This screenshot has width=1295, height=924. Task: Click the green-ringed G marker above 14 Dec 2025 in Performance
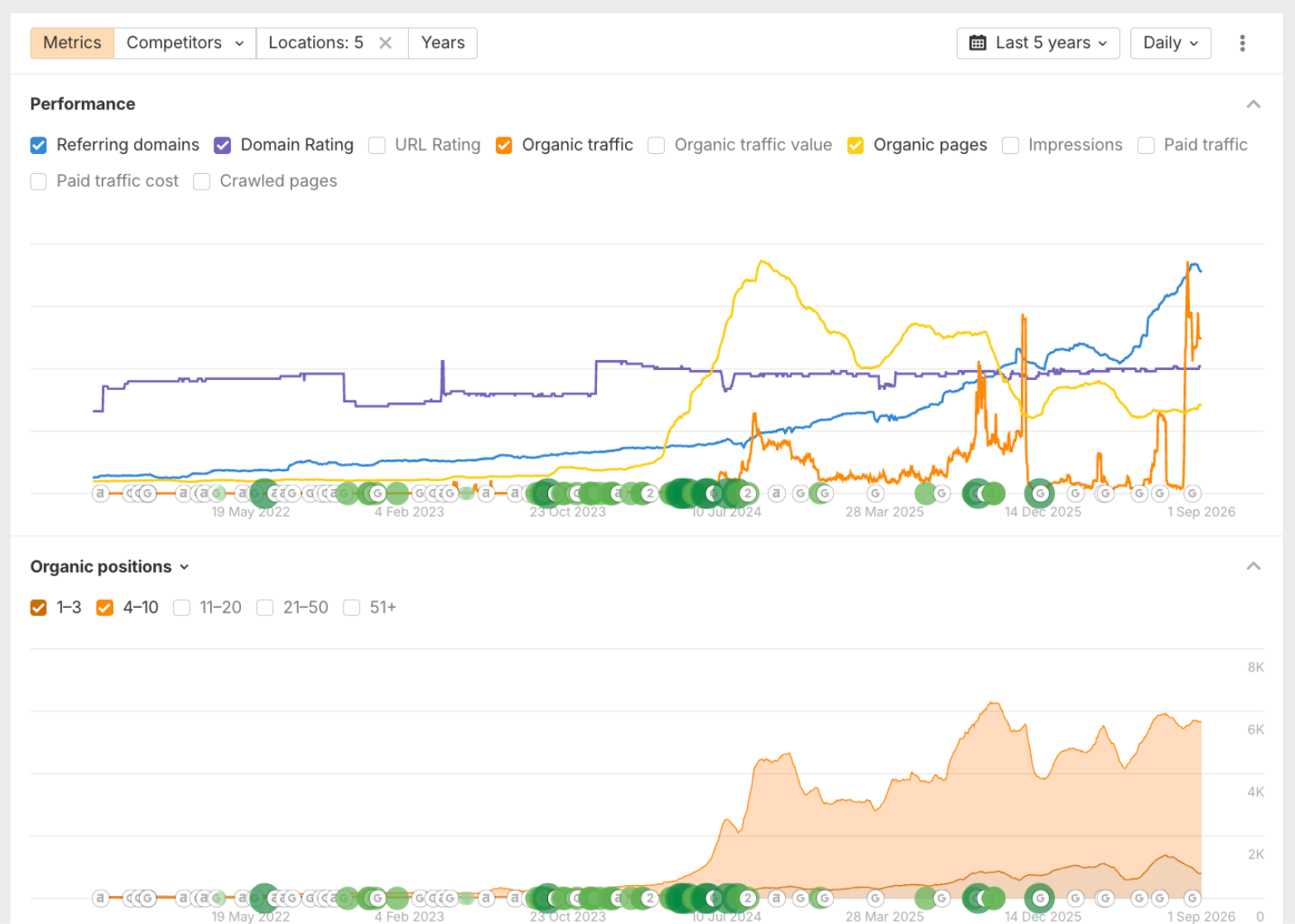click(x=1040, y=493)
